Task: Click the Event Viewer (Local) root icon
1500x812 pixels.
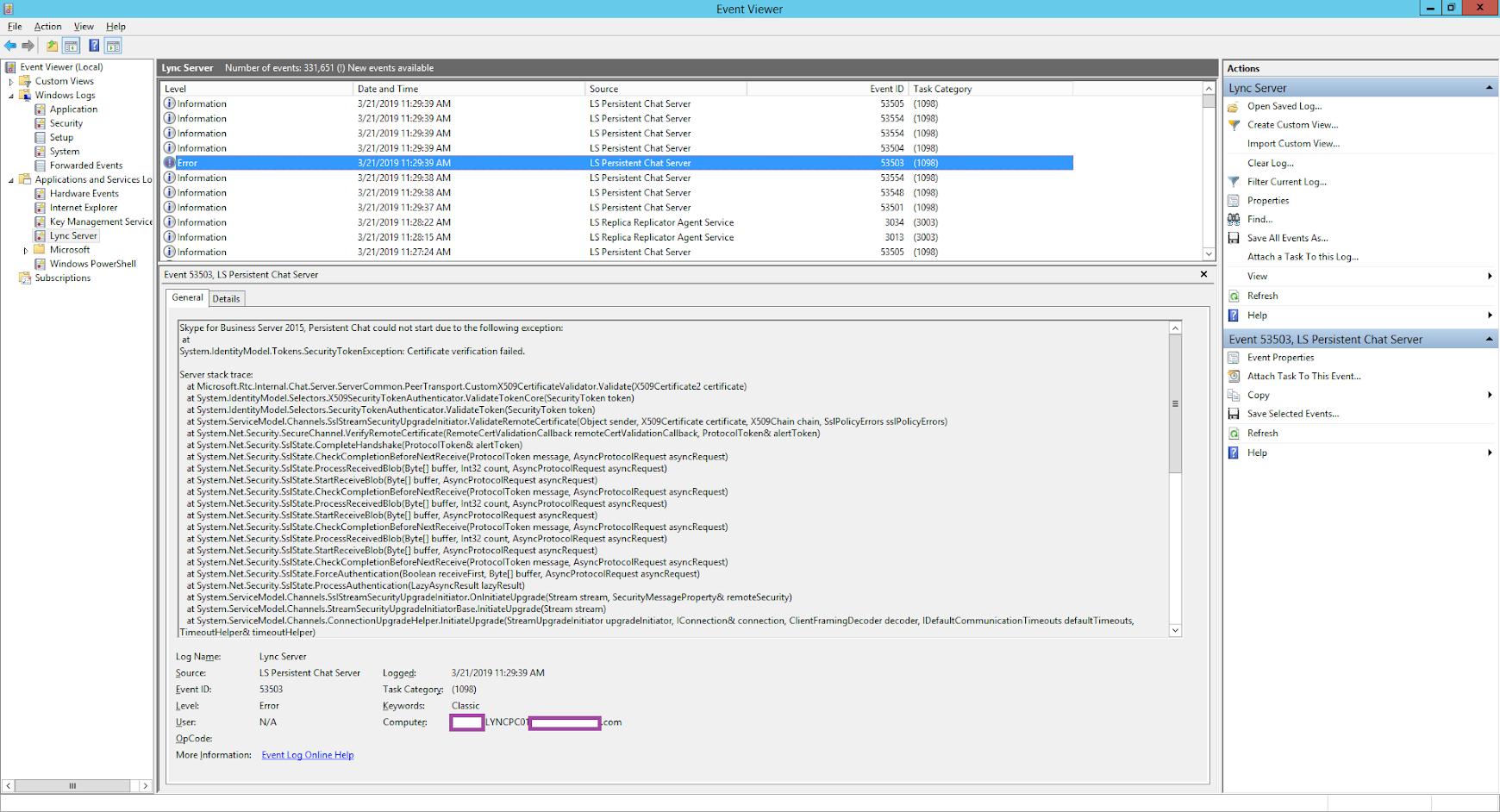Action: pyautogui.click(x=10, y=67)
